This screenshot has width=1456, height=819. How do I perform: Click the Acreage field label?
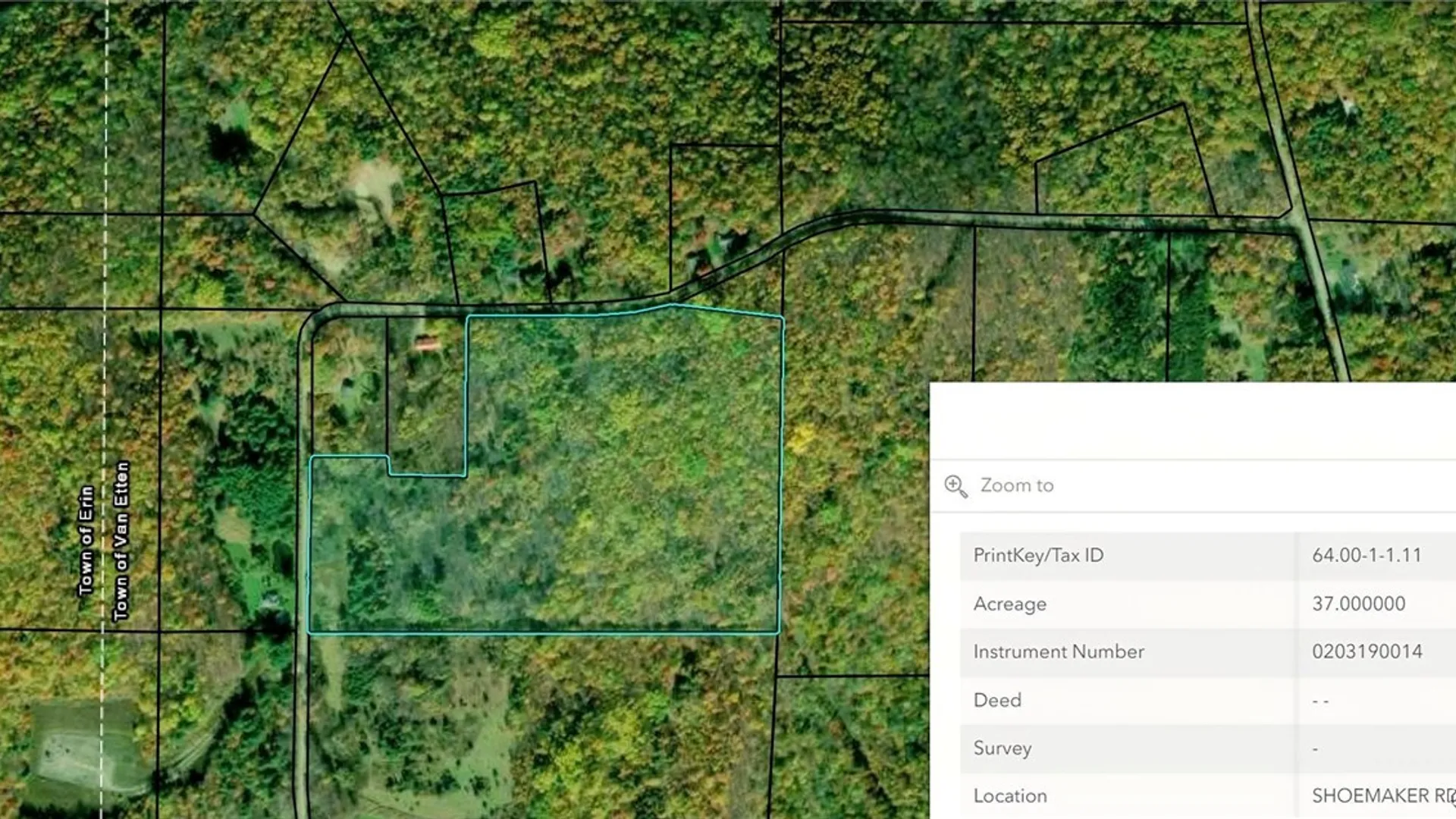pos(1009,604)
